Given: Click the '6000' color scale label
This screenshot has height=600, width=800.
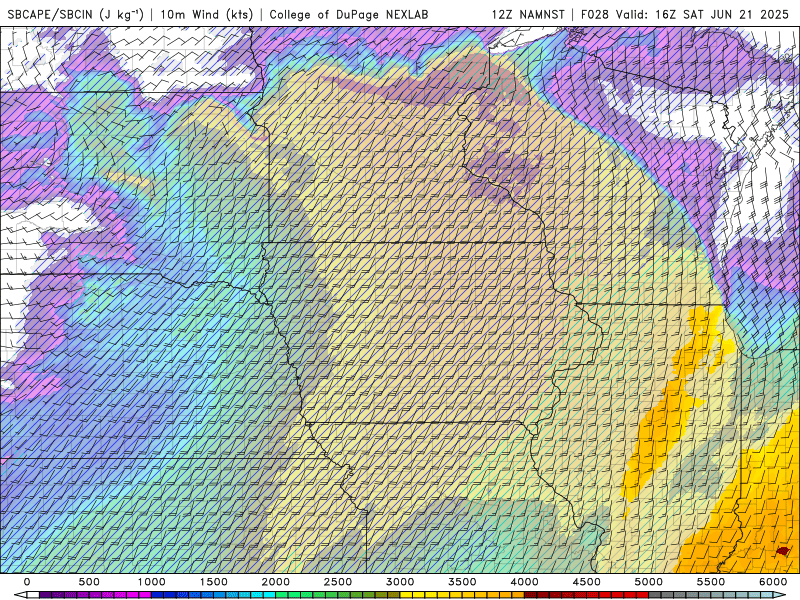Looking at the screenshot, I should pyautogui.click(x=774, y=582).
